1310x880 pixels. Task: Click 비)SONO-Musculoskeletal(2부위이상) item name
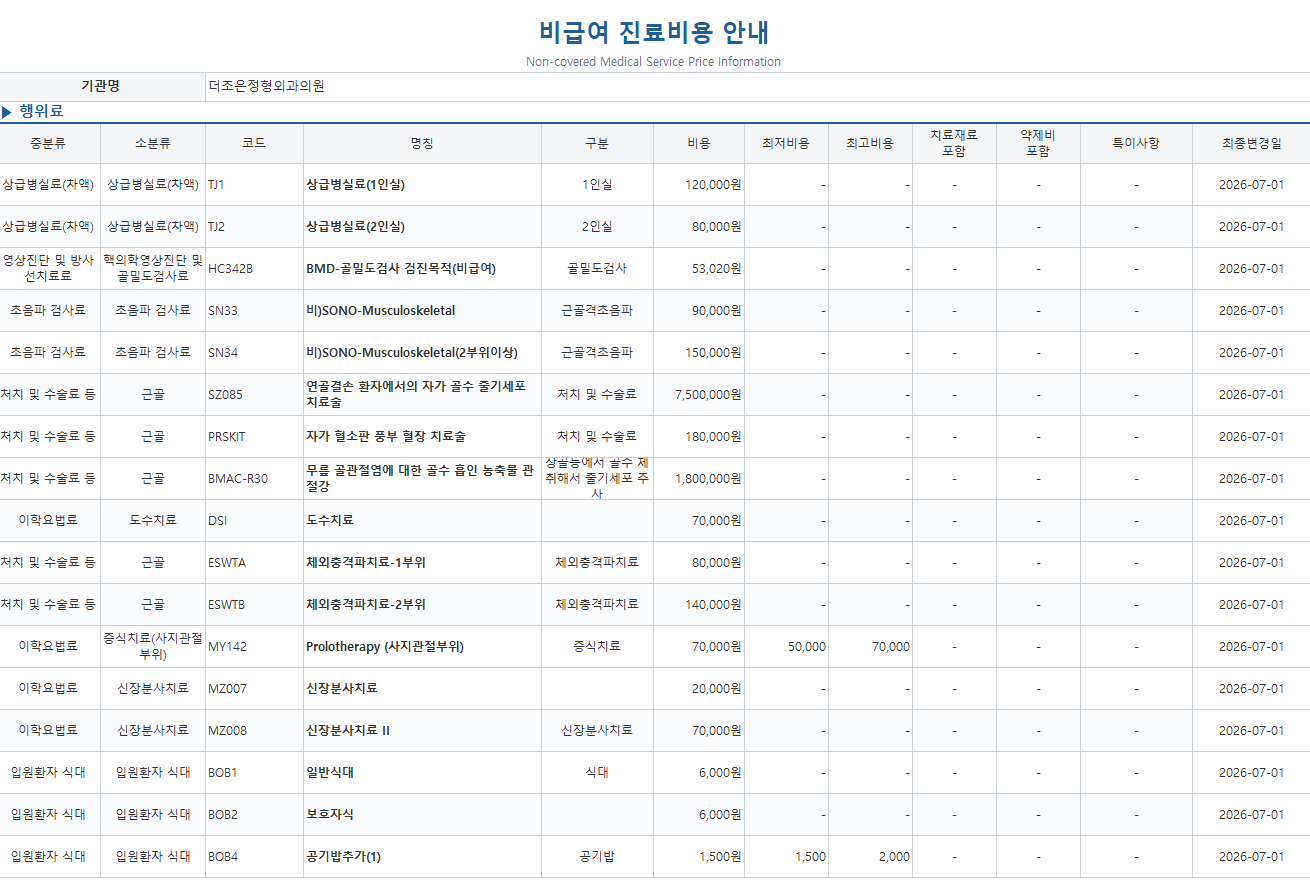pyautogui.click(x=412, y=353)
